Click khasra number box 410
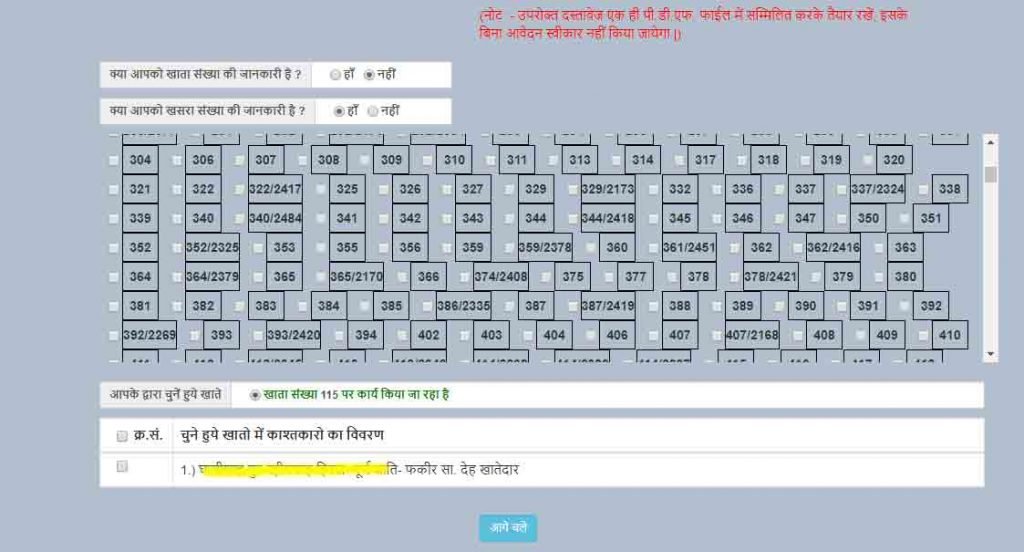The image size is (1024, 552). point(950,335)
